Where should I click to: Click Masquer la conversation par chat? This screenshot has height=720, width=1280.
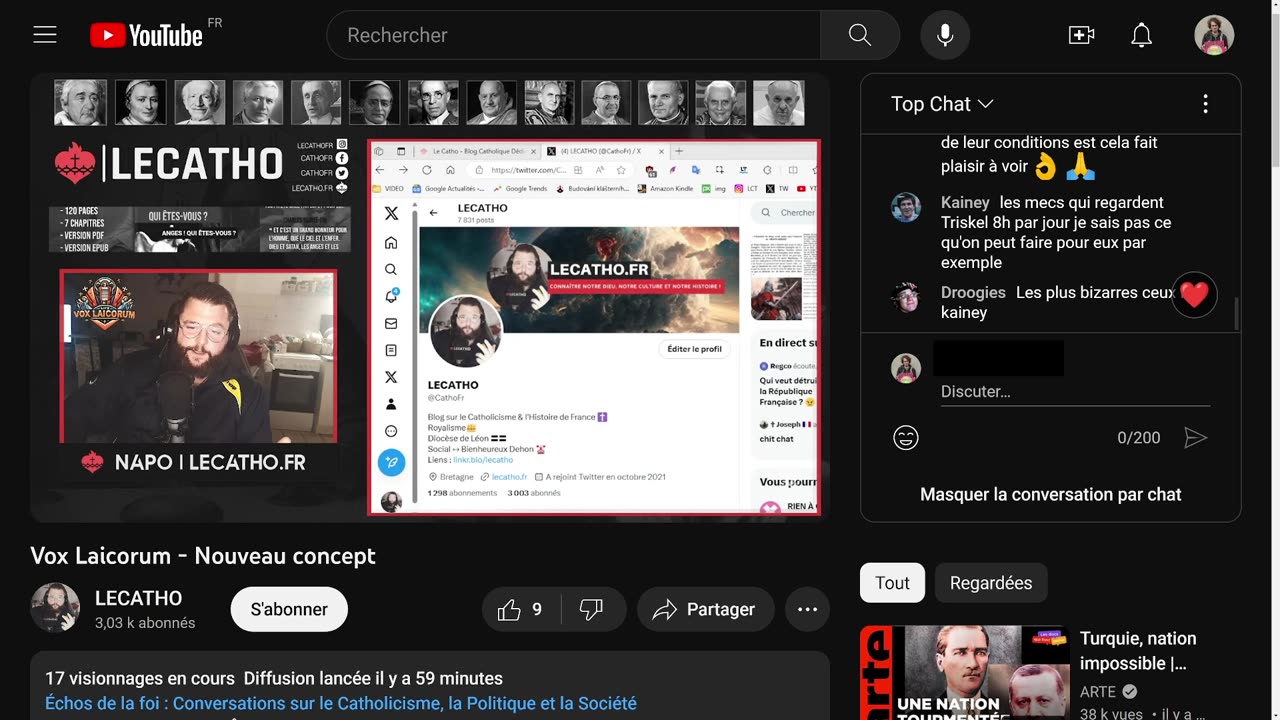[x=1051, y=494]
